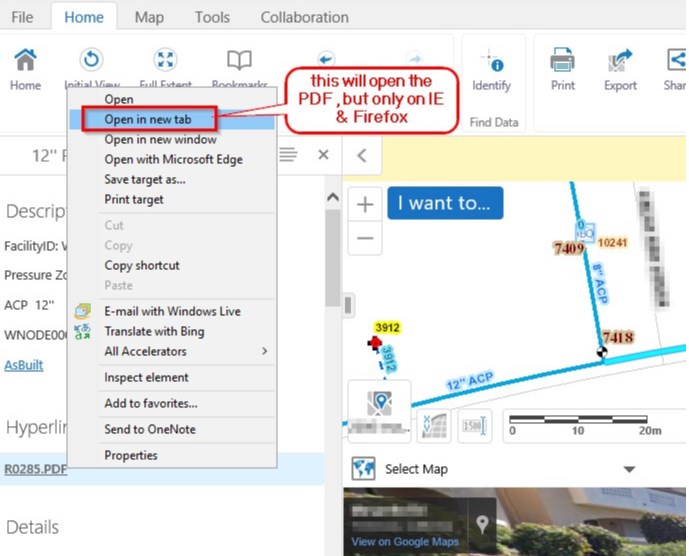Open the R0285.PDF hyperlink
Image resolution: width=689 pixels, height=556 pixels.
(x=36, y=469)
